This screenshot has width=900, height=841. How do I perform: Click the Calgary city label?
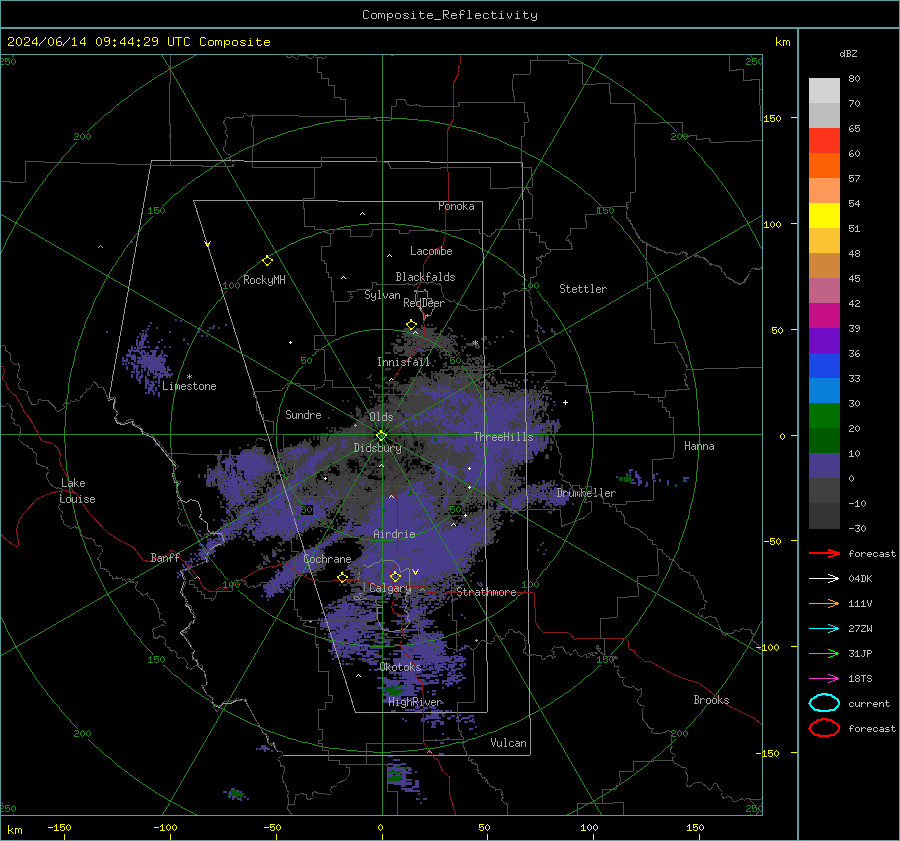point(390,588)
